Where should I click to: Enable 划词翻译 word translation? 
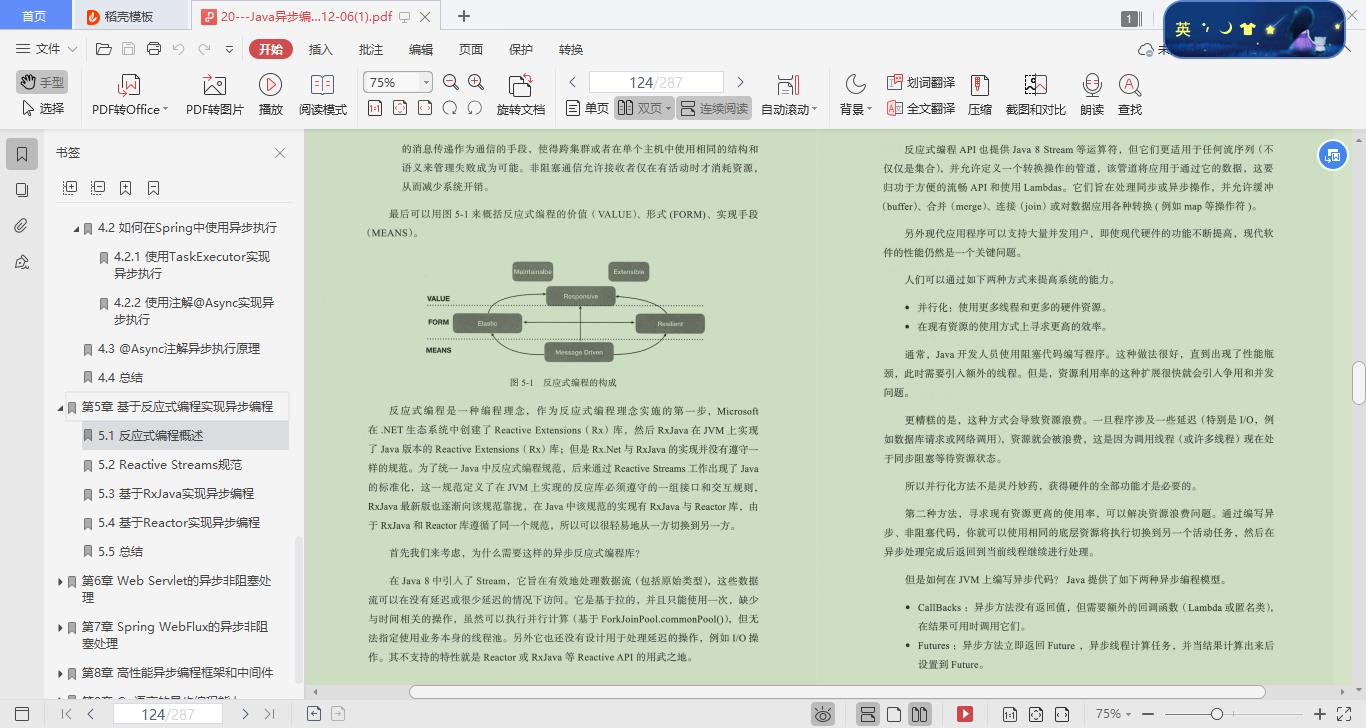click(x=920, y=82)
